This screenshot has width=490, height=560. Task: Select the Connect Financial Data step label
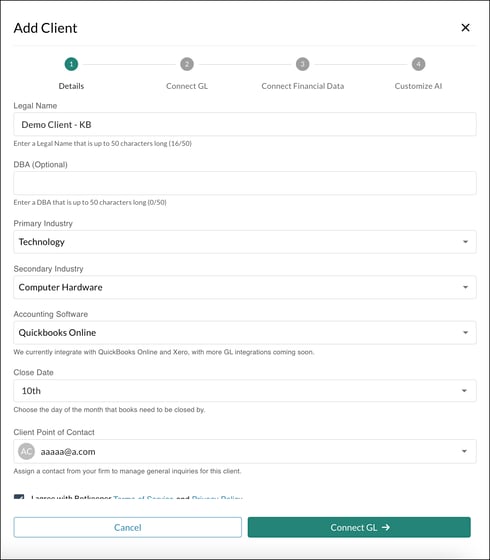[x=302, y=86]
